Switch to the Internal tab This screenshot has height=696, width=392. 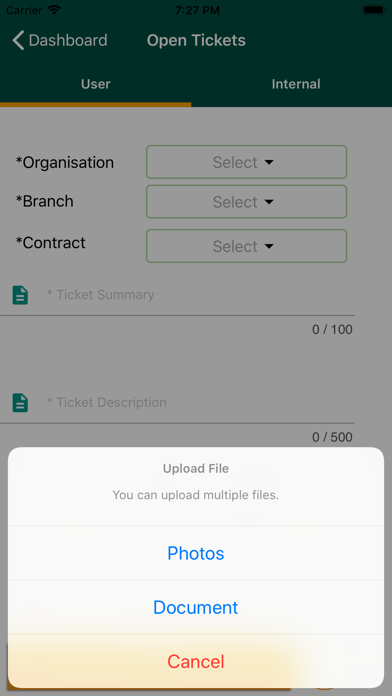pos(296,84)
